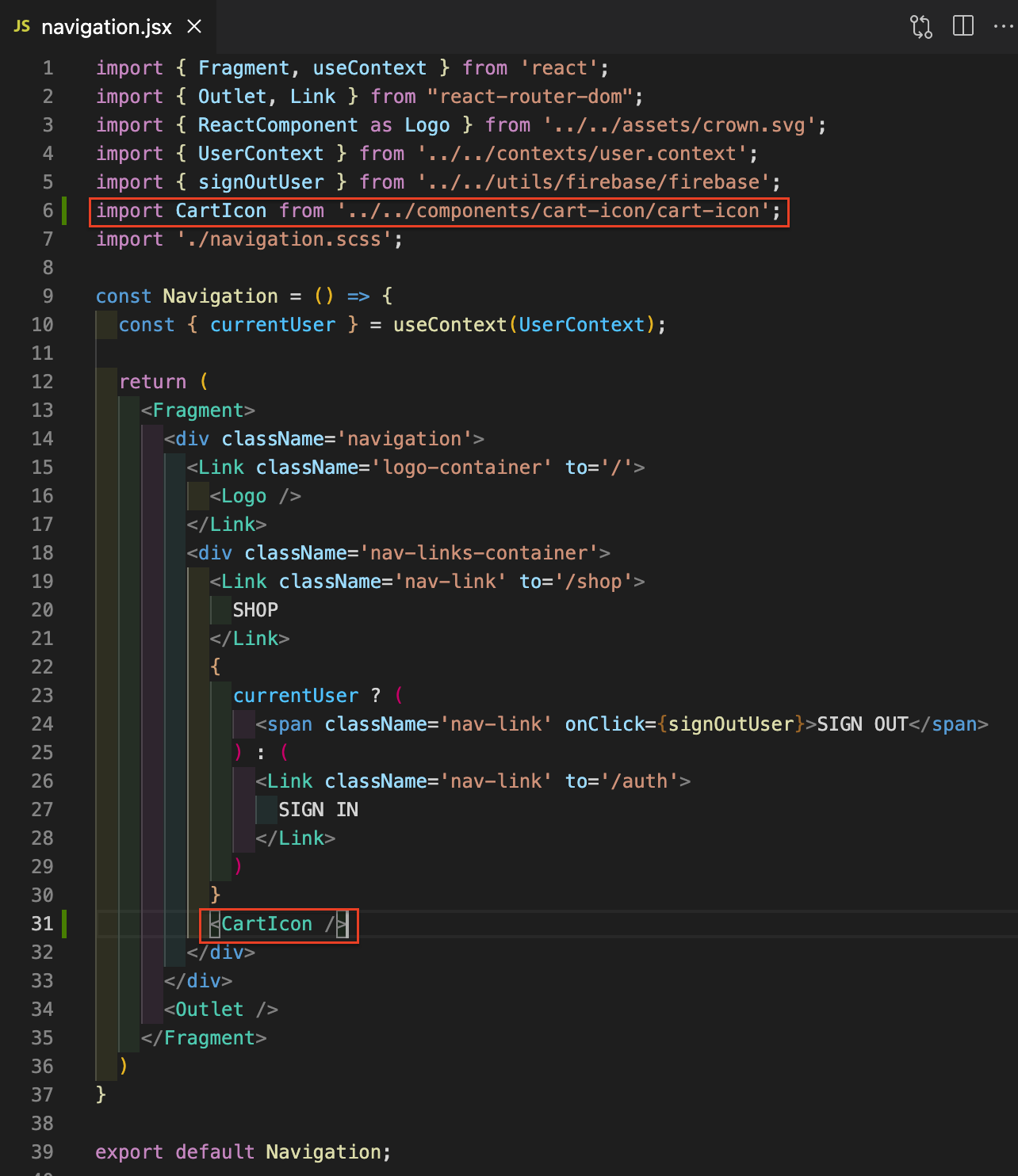Click the 'useContext' import on line 1
This screenshot has height=1176, width=1018.
369,68
